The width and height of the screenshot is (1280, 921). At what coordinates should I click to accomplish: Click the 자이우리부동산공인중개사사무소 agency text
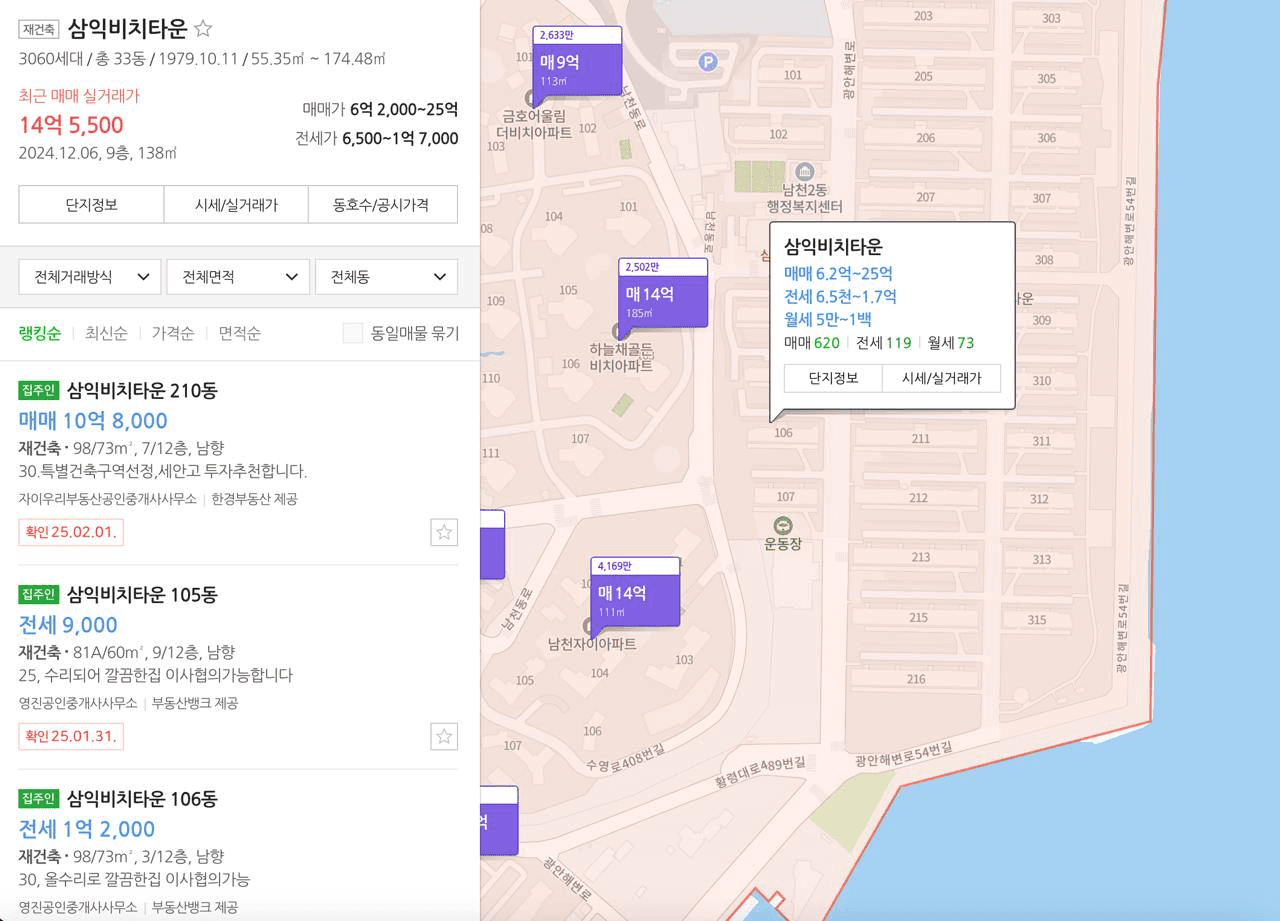(x=108, y=499)
